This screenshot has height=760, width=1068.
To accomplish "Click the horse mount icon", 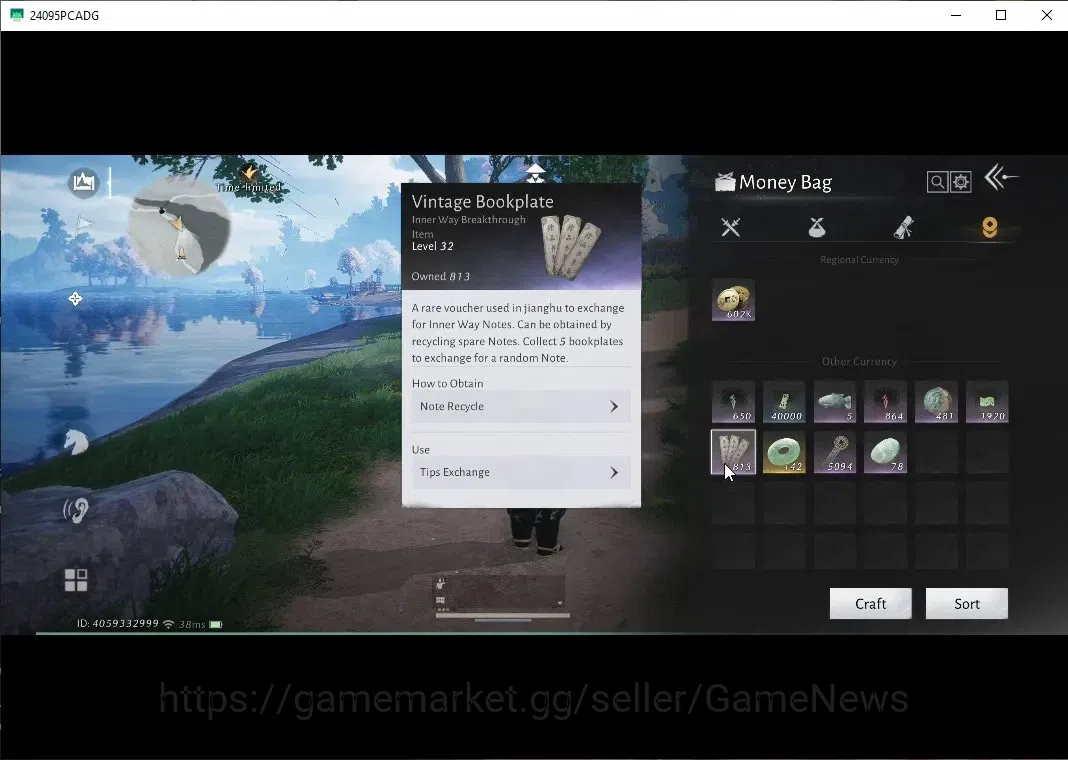I will click(x=76, y=442).
